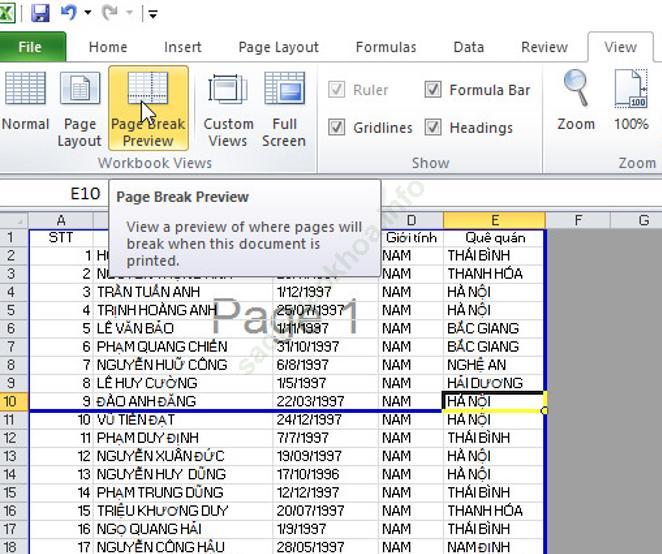Activate Page Break Preview view
The image size is (662, 554).
pyautogui.click(x=148, y=108)
